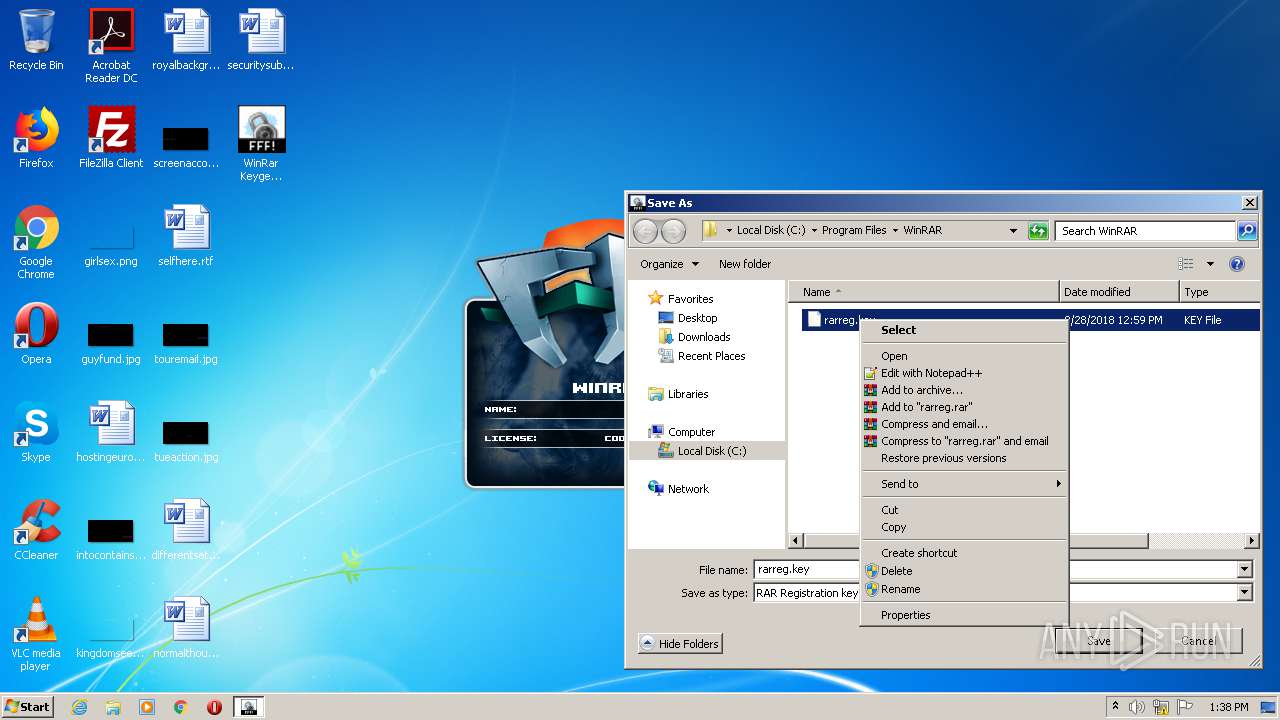Click the volume icon in system tray

click(1137, 707)
